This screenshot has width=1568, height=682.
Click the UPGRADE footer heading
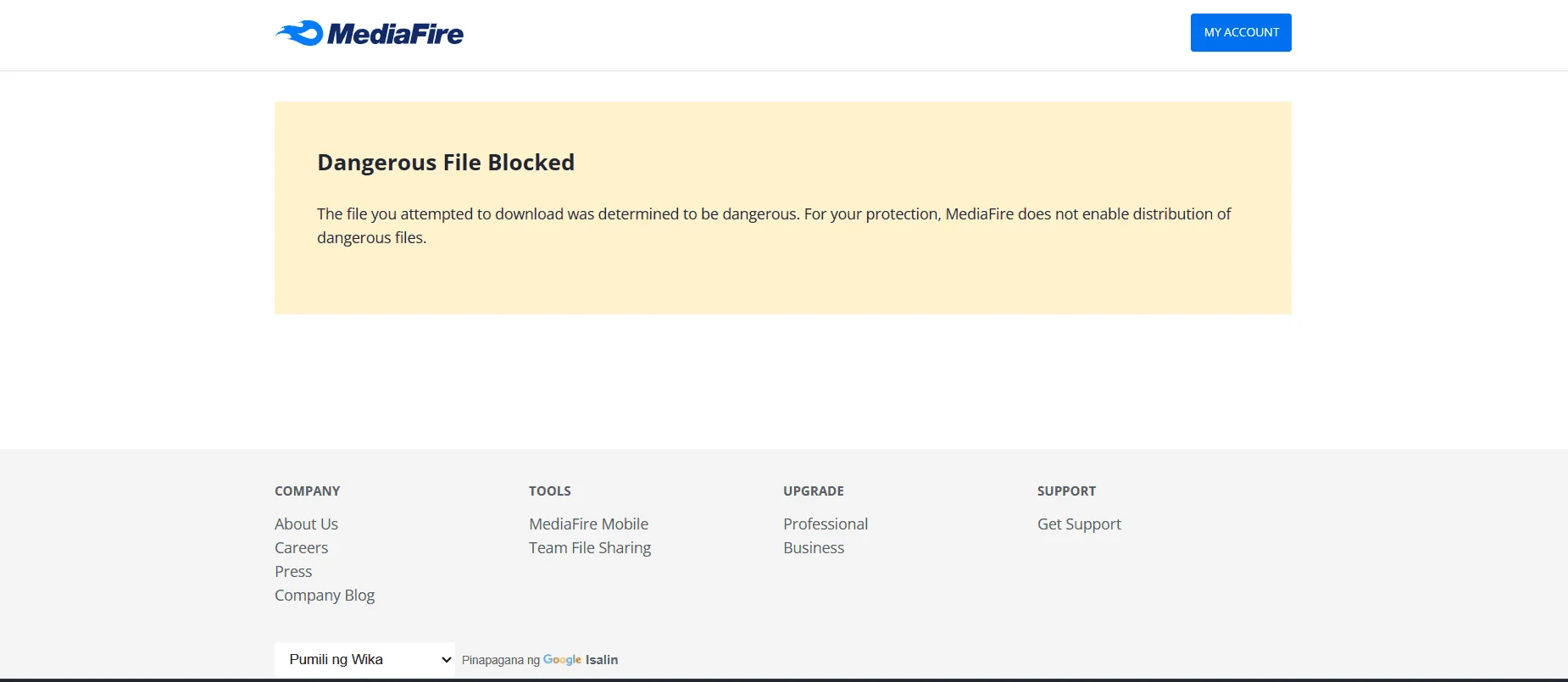pyautogui.click(x=814, y=491)
